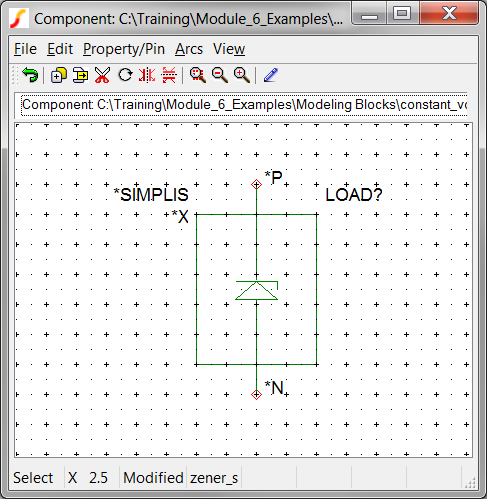Open the View menu

click(229, 49)
